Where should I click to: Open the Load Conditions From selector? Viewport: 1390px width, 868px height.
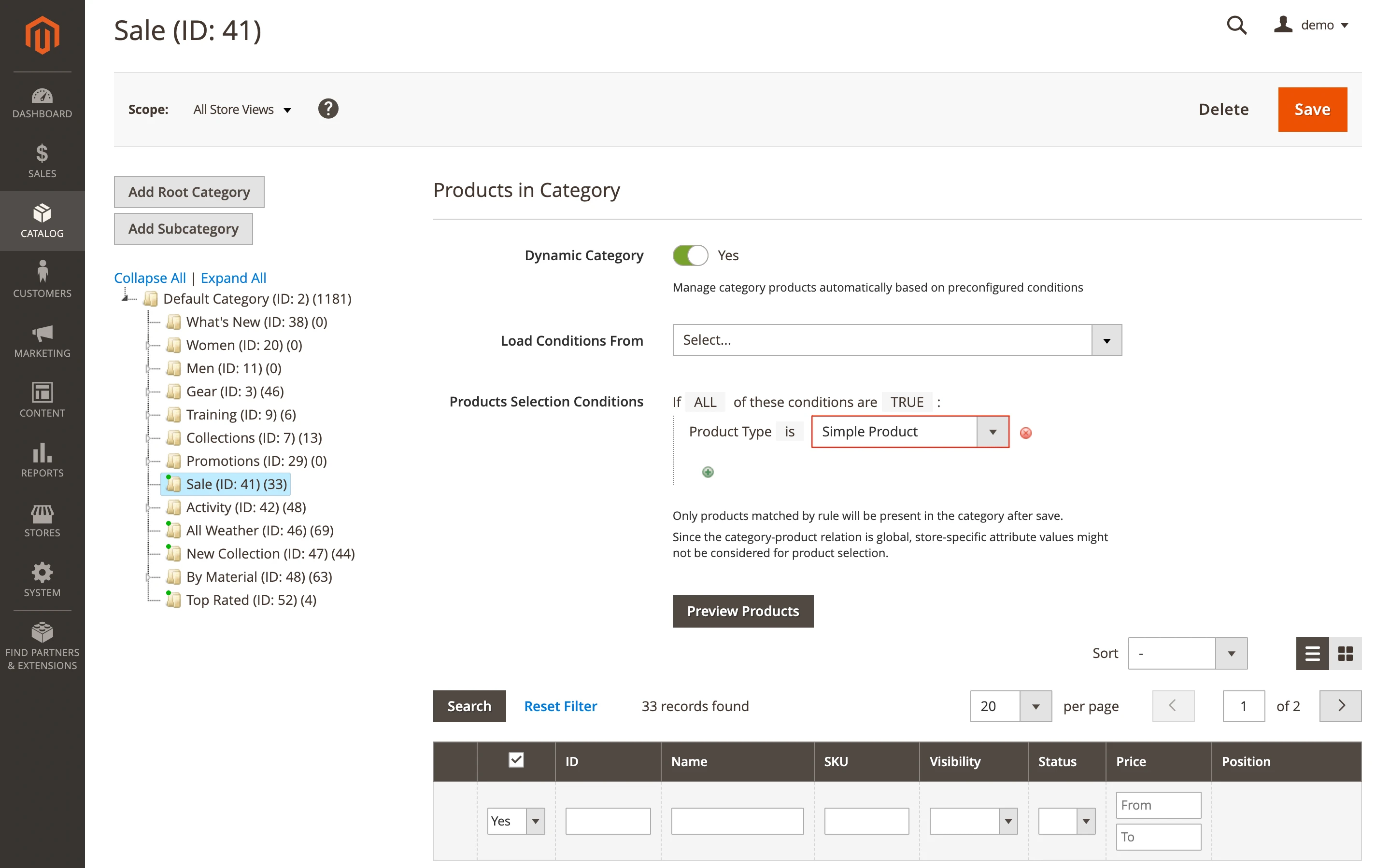[x=895, y=340]
